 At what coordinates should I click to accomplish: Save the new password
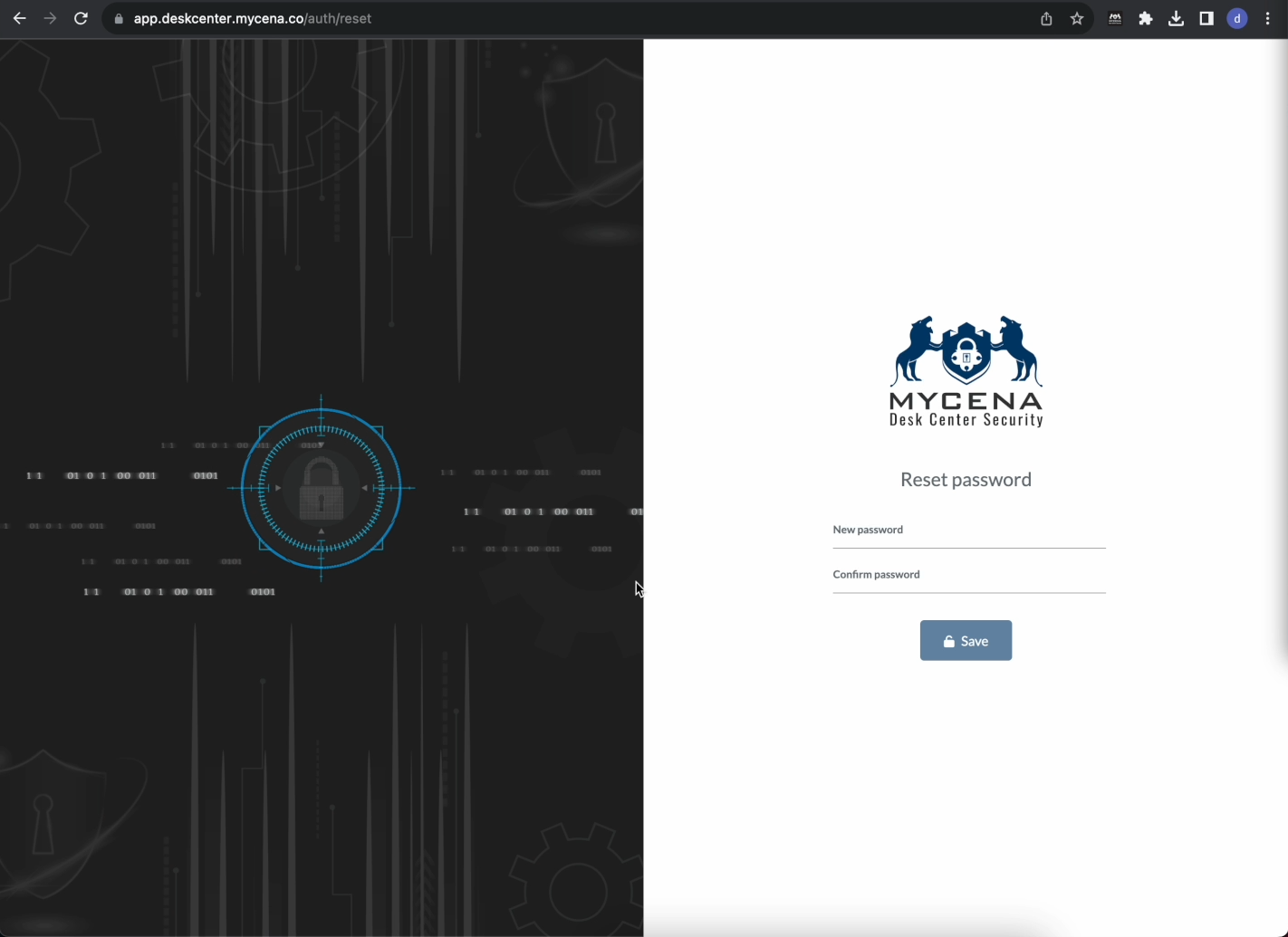pyautogui.click(x=966, y=640)
